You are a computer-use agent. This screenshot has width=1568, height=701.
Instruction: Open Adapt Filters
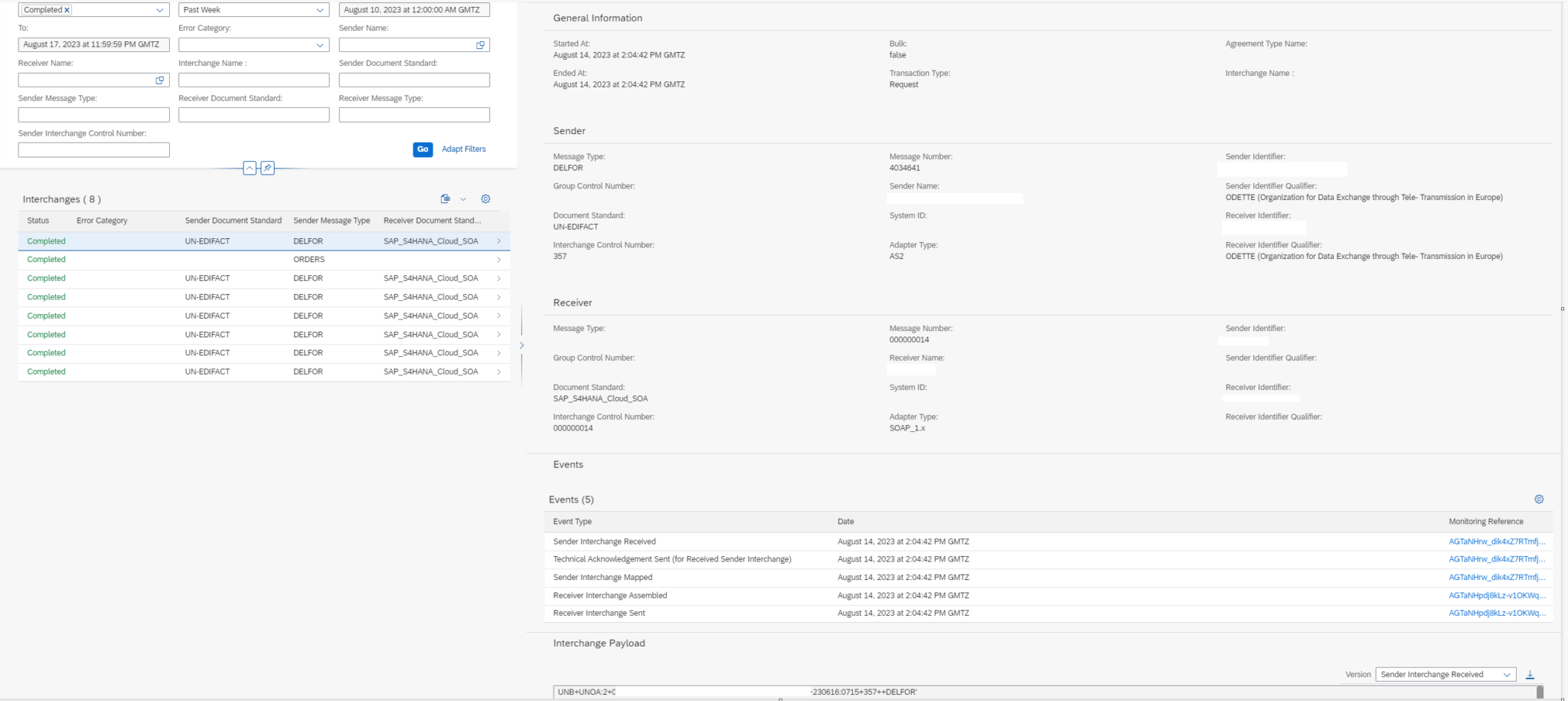pyautogui.click(x=464, y=149)
